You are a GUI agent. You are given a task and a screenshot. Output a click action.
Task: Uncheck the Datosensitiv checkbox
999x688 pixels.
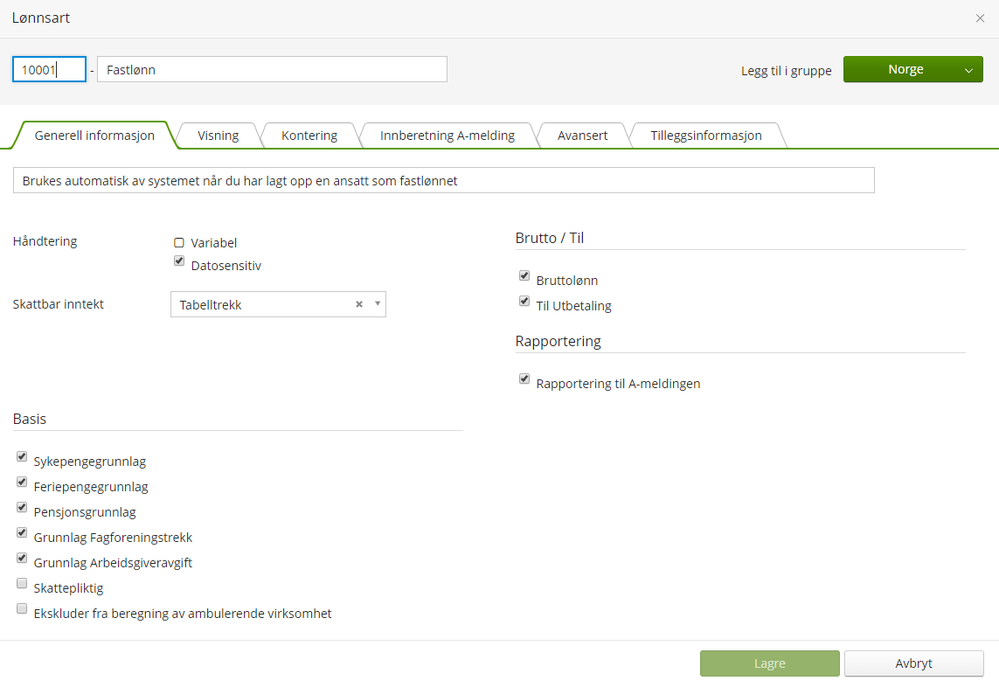(x=179, y=261)
